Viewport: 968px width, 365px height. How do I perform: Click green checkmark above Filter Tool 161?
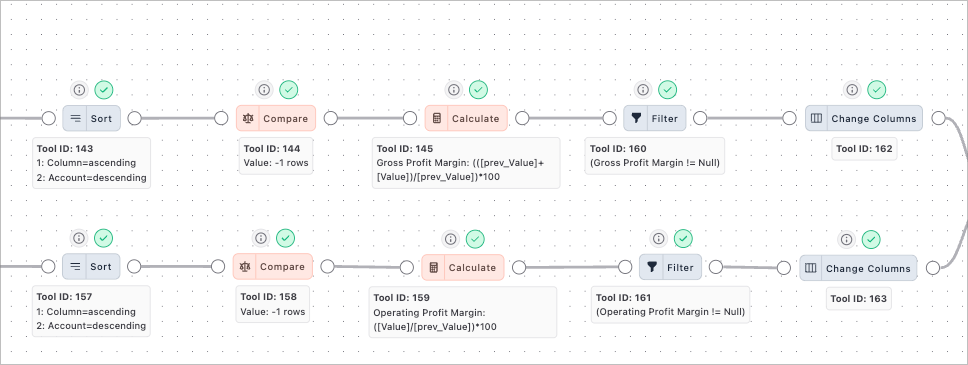pyautogui.click(x=683, y=238)
